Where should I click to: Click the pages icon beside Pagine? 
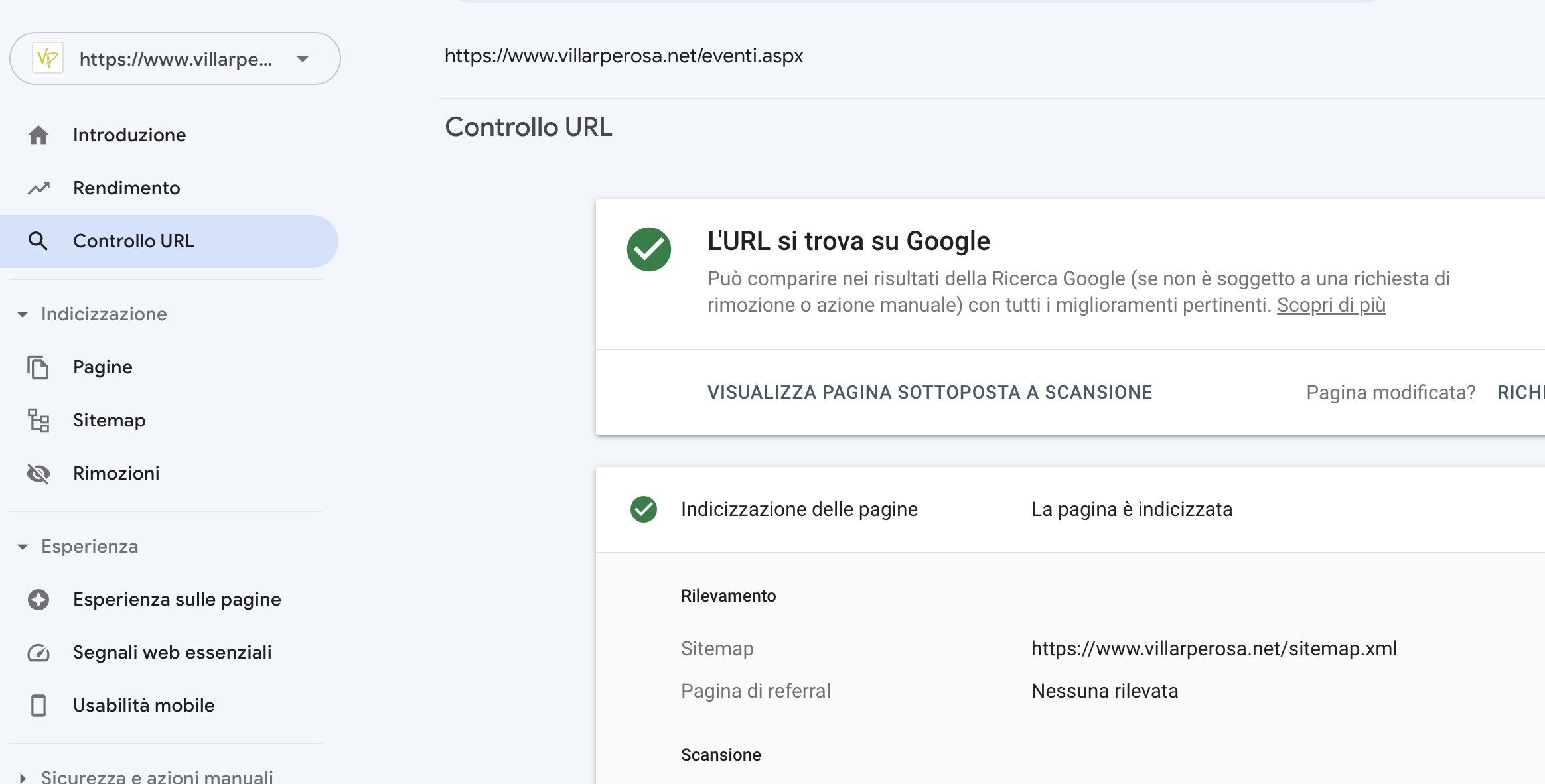pos(38,367)
